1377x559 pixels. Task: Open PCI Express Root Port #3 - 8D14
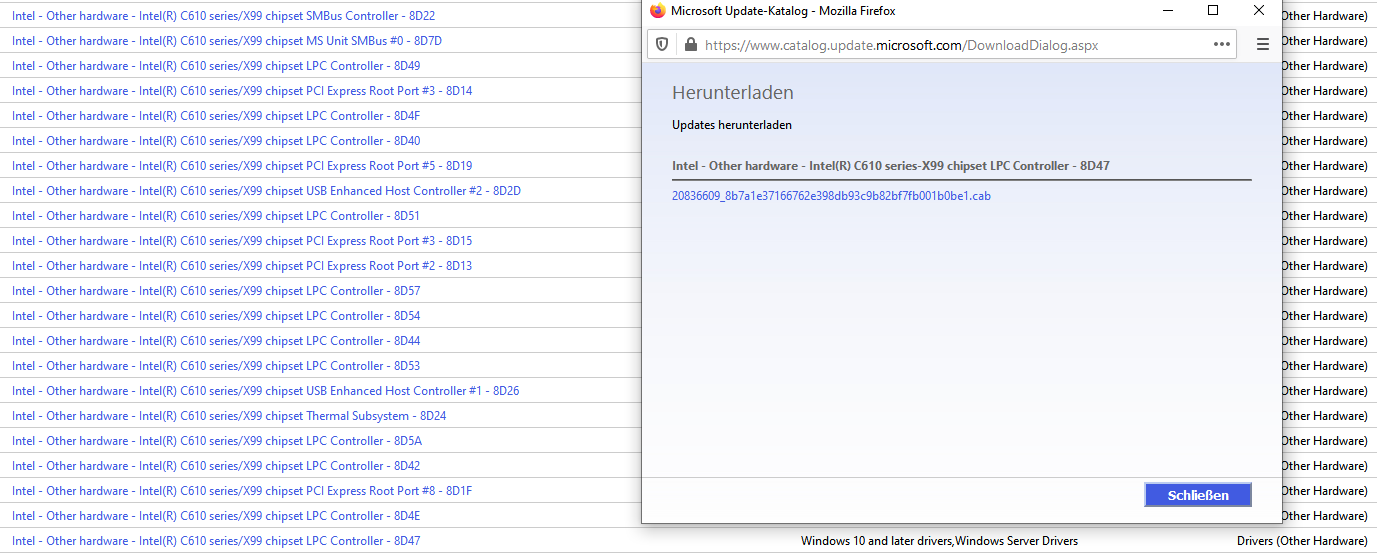point(242,91)
